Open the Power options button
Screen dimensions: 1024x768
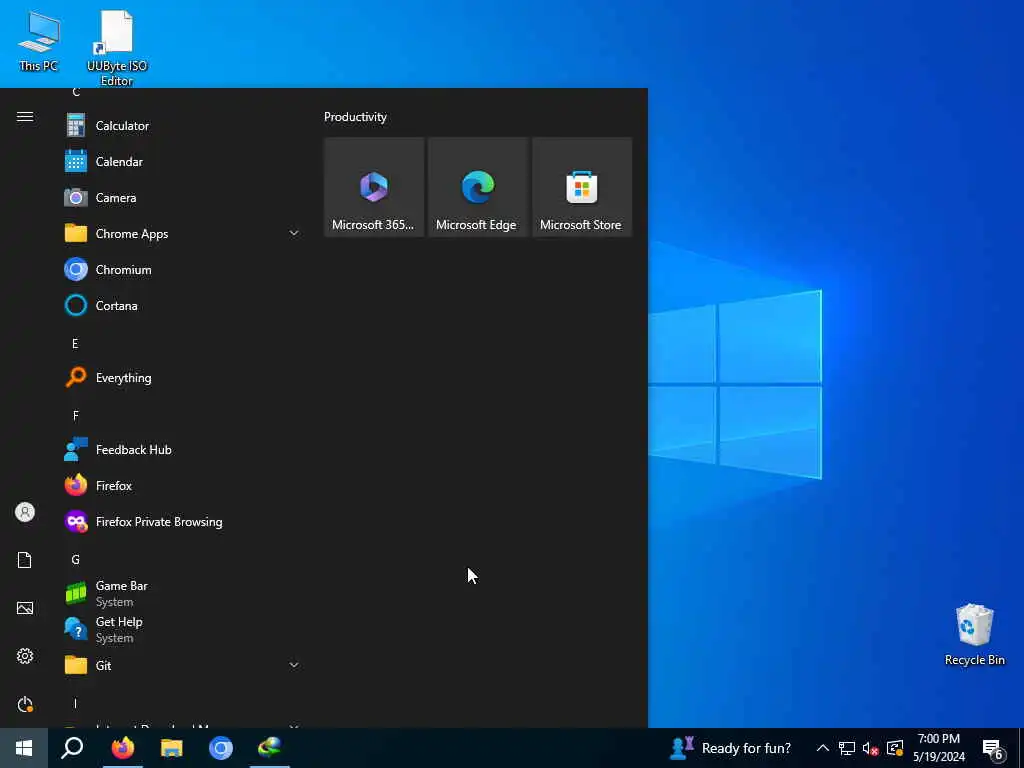point(25,704)
